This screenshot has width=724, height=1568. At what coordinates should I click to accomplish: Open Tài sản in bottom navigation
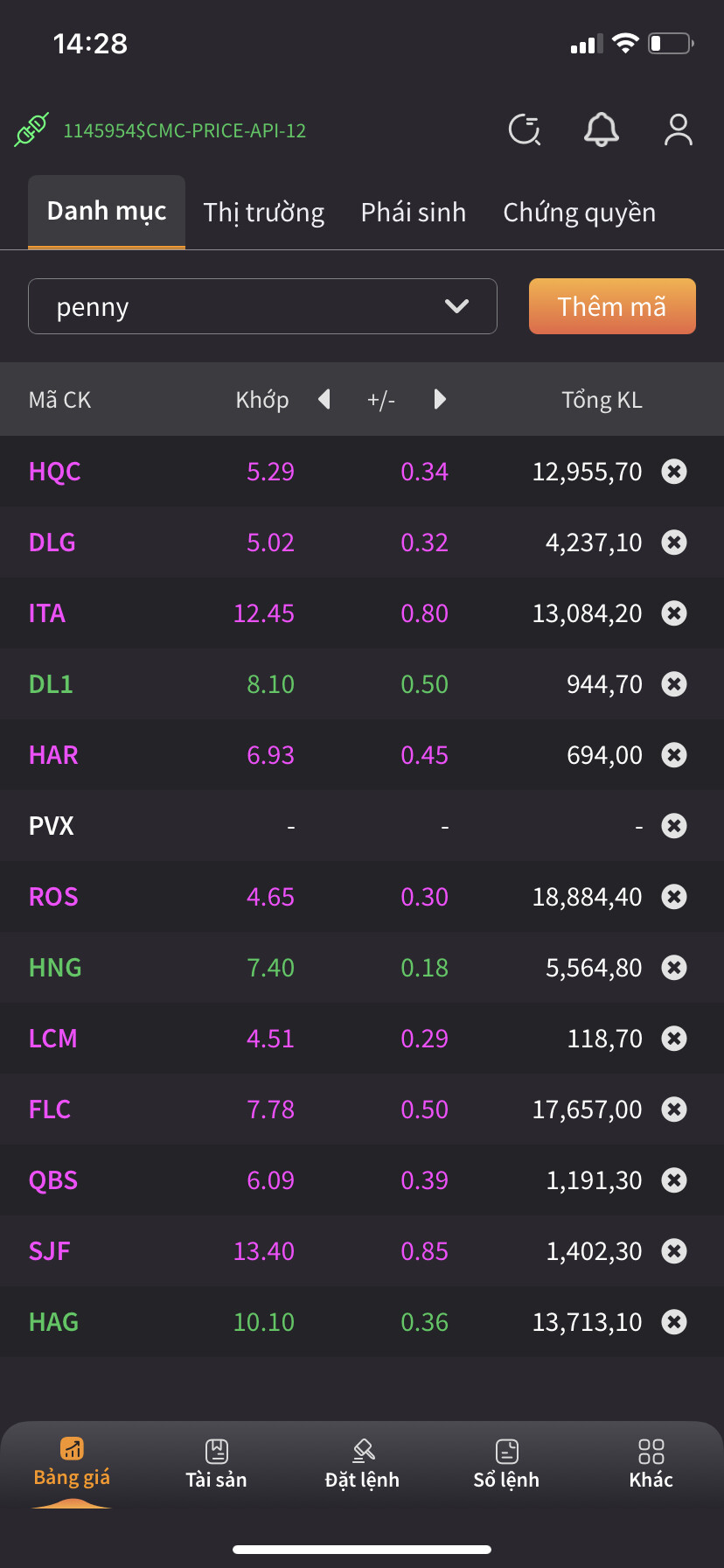(x=216, y=1463)
